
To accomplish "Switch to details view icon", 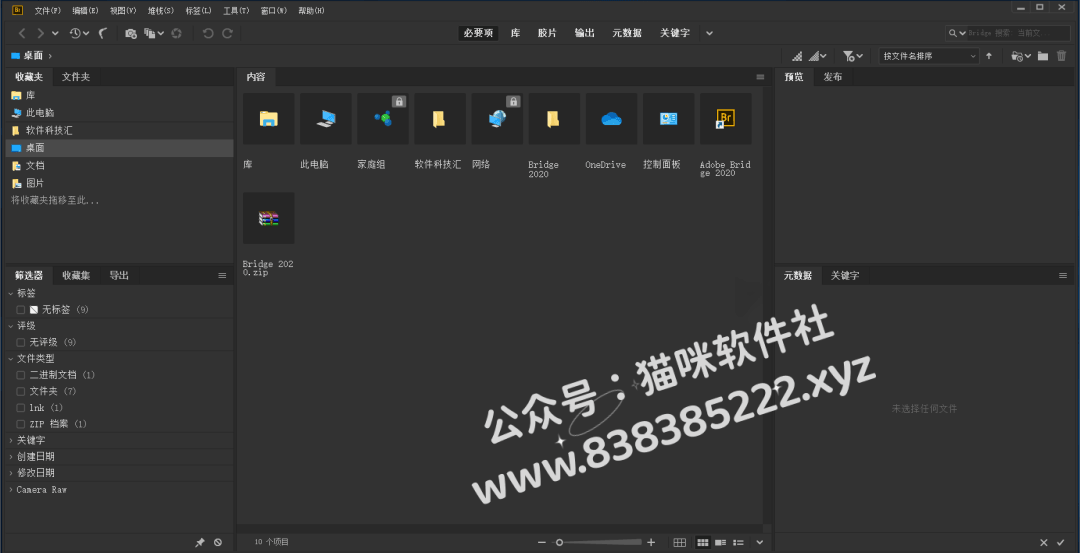I will point(720,542).
